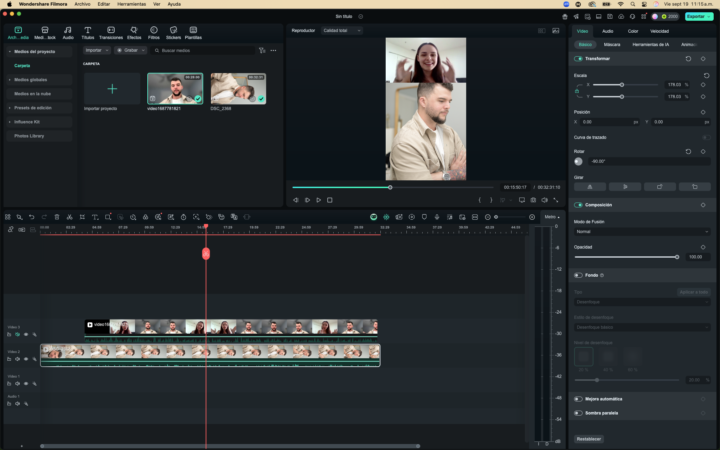Open the Importar dropdown

pos(96,51)
